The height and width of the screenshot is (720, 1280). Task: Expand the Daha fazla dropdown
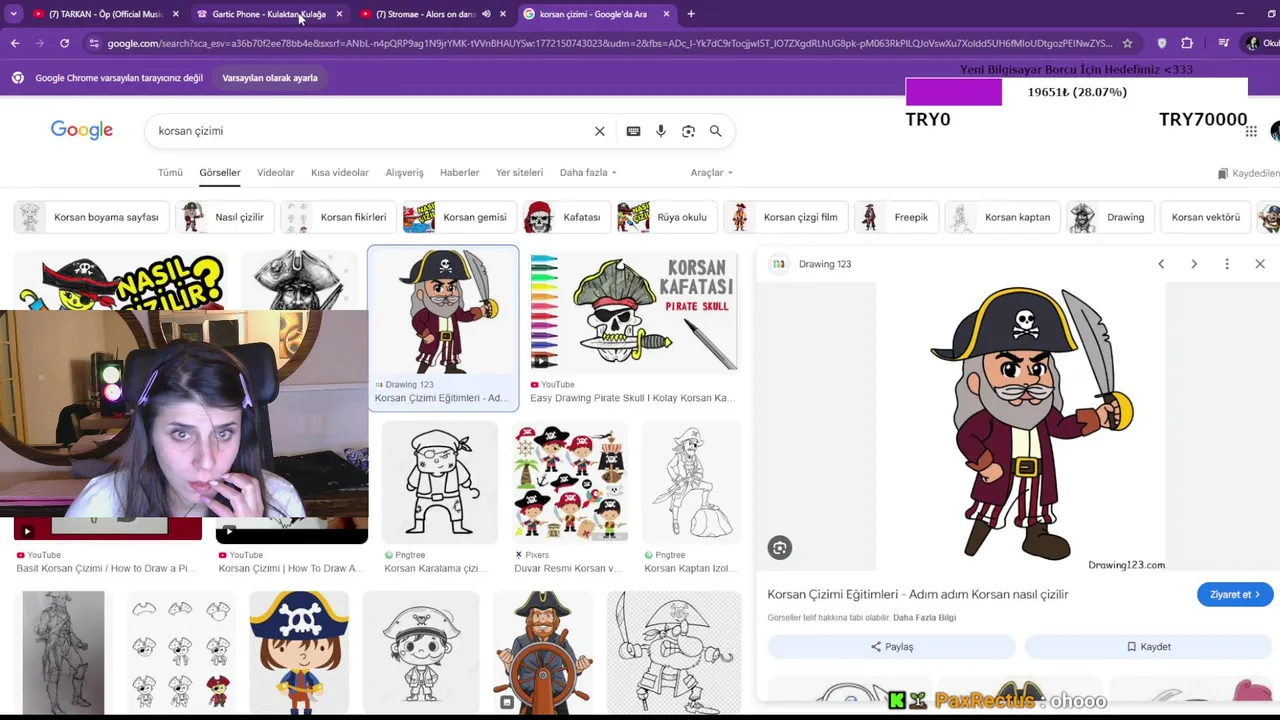pos(588,173)
